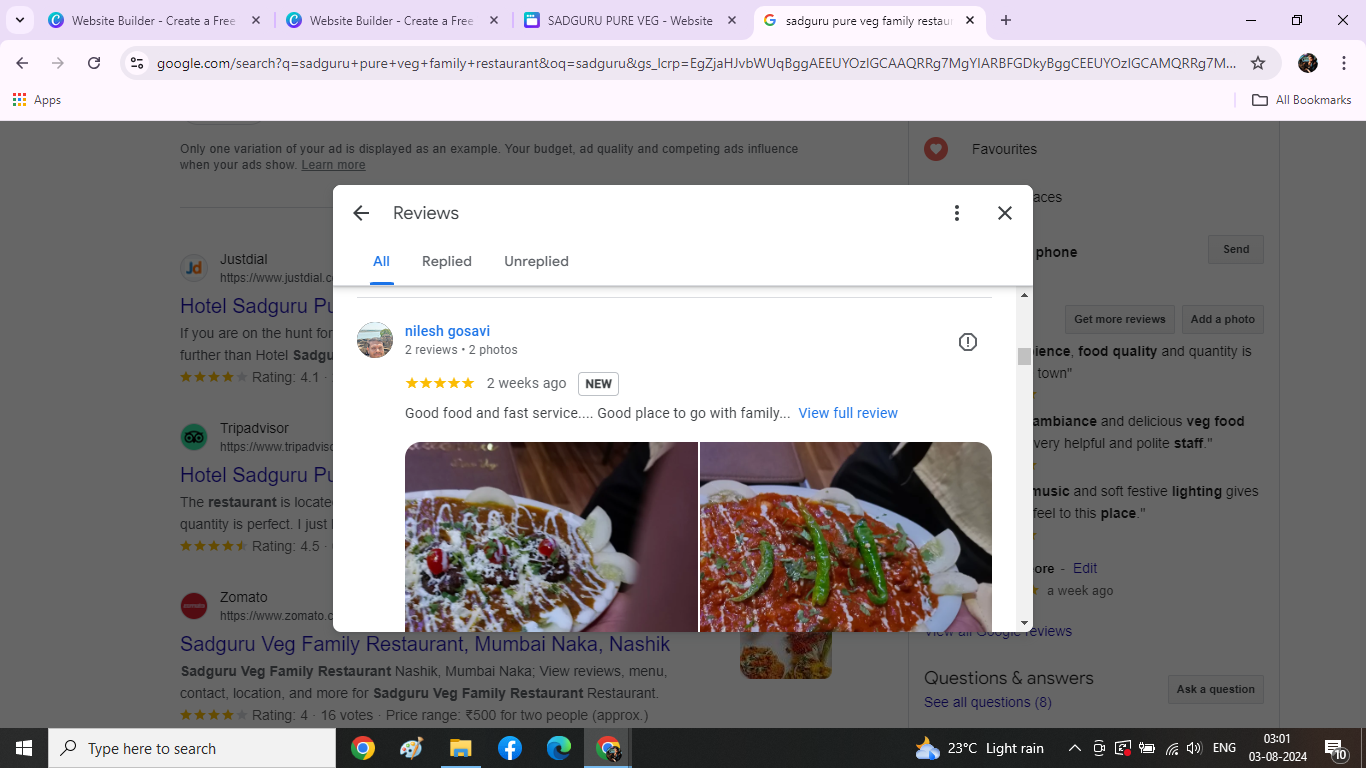Open a new Chrome tab
The width and height of the screenshot is (1366, 768).
(x=1006, y=20)
